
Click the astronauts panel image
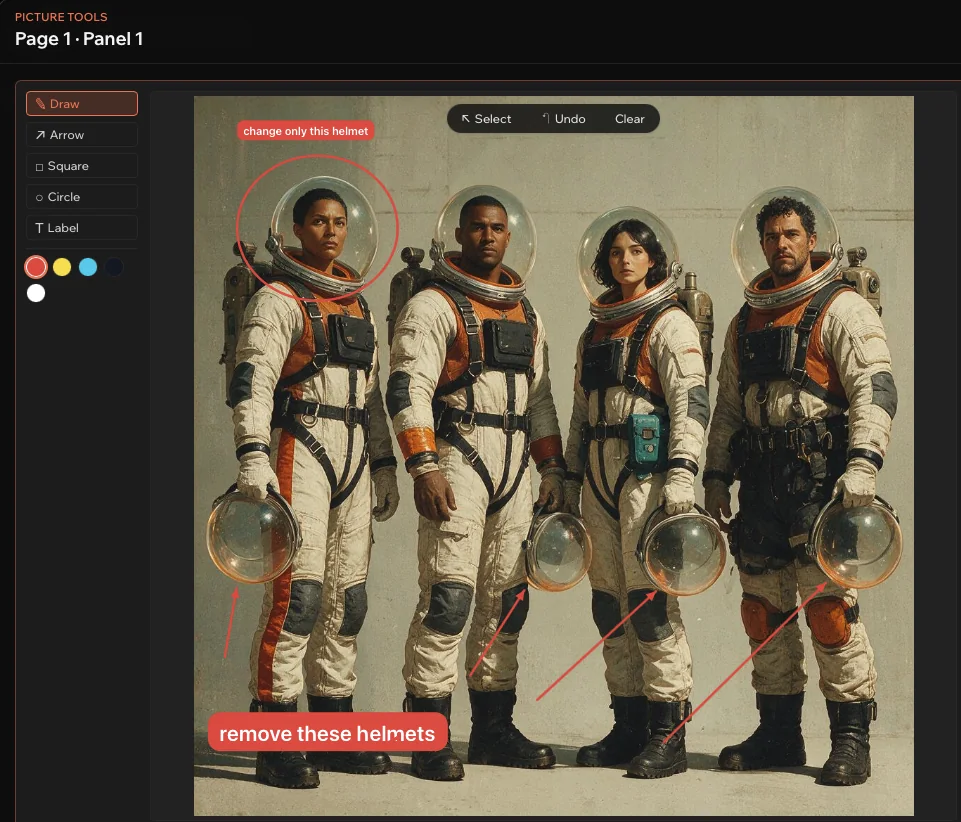[553, 455]
